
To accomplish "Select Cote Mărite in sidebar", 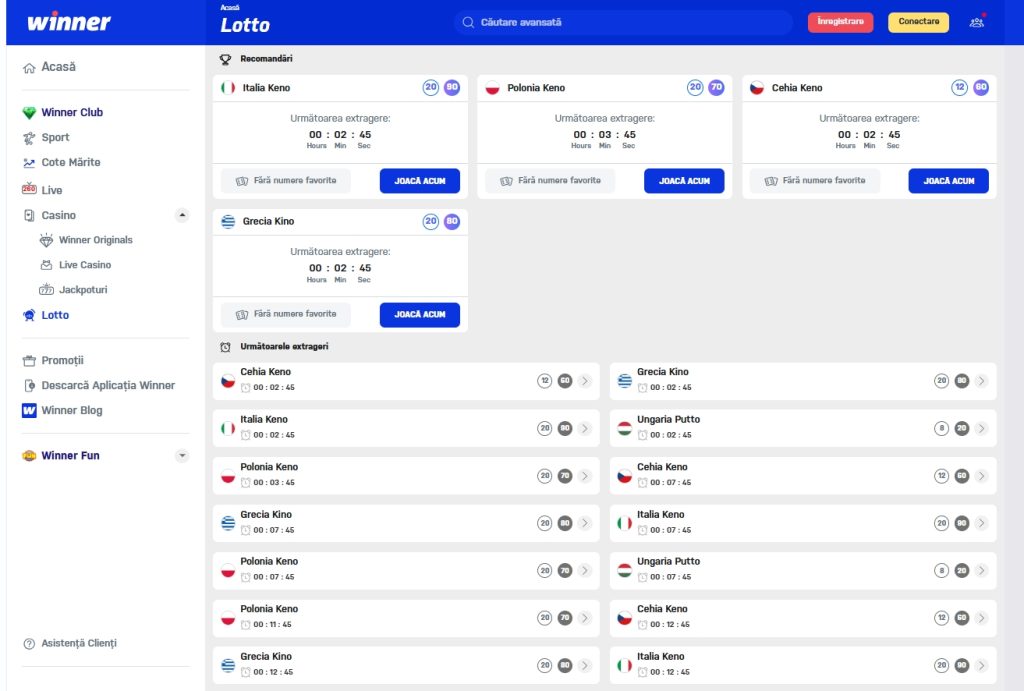I will coord(71,162).
